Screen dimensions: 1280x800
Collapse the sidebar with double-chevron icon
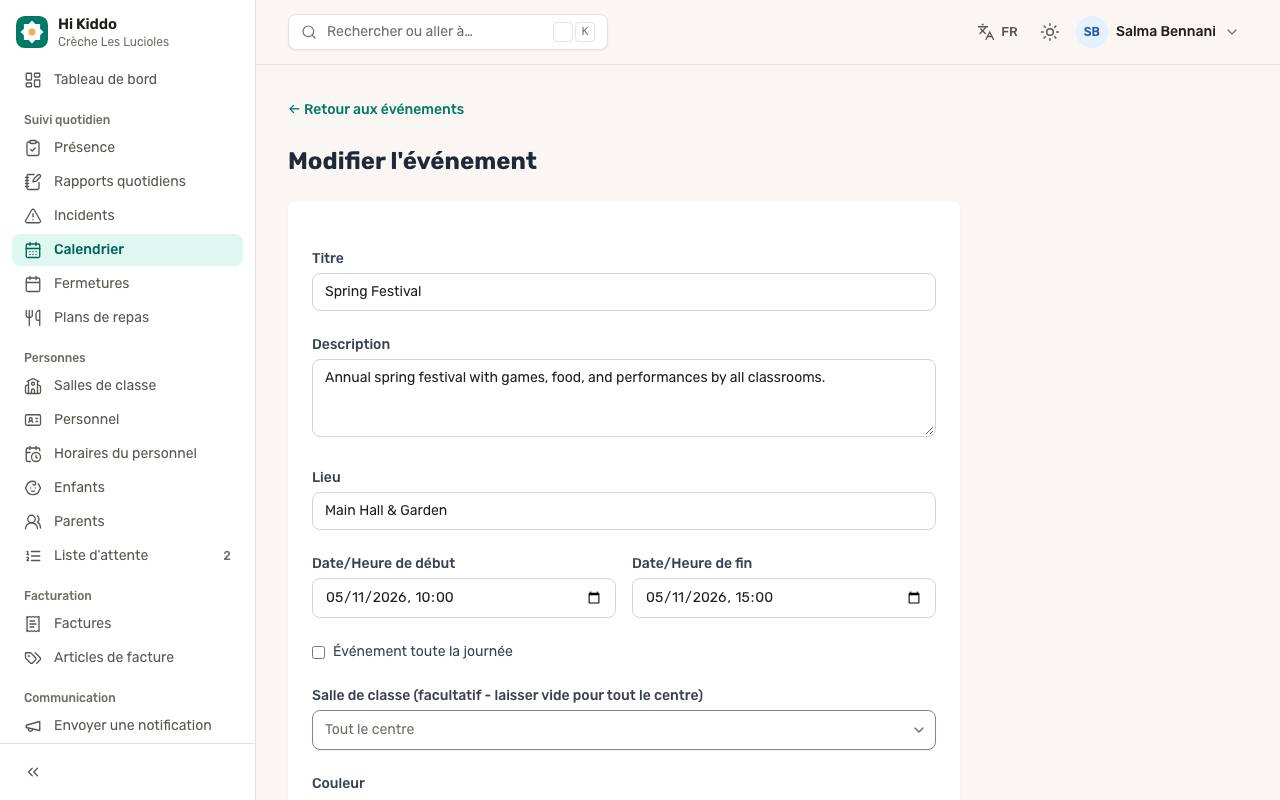pos(33,772)
